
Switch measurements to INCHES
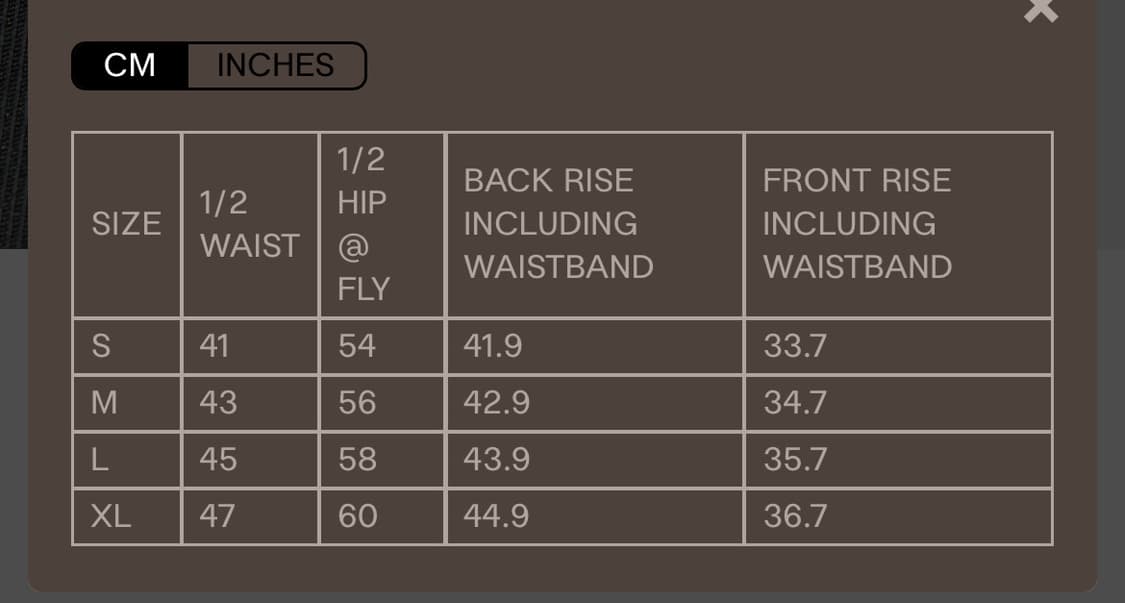[x=275, y=65]
